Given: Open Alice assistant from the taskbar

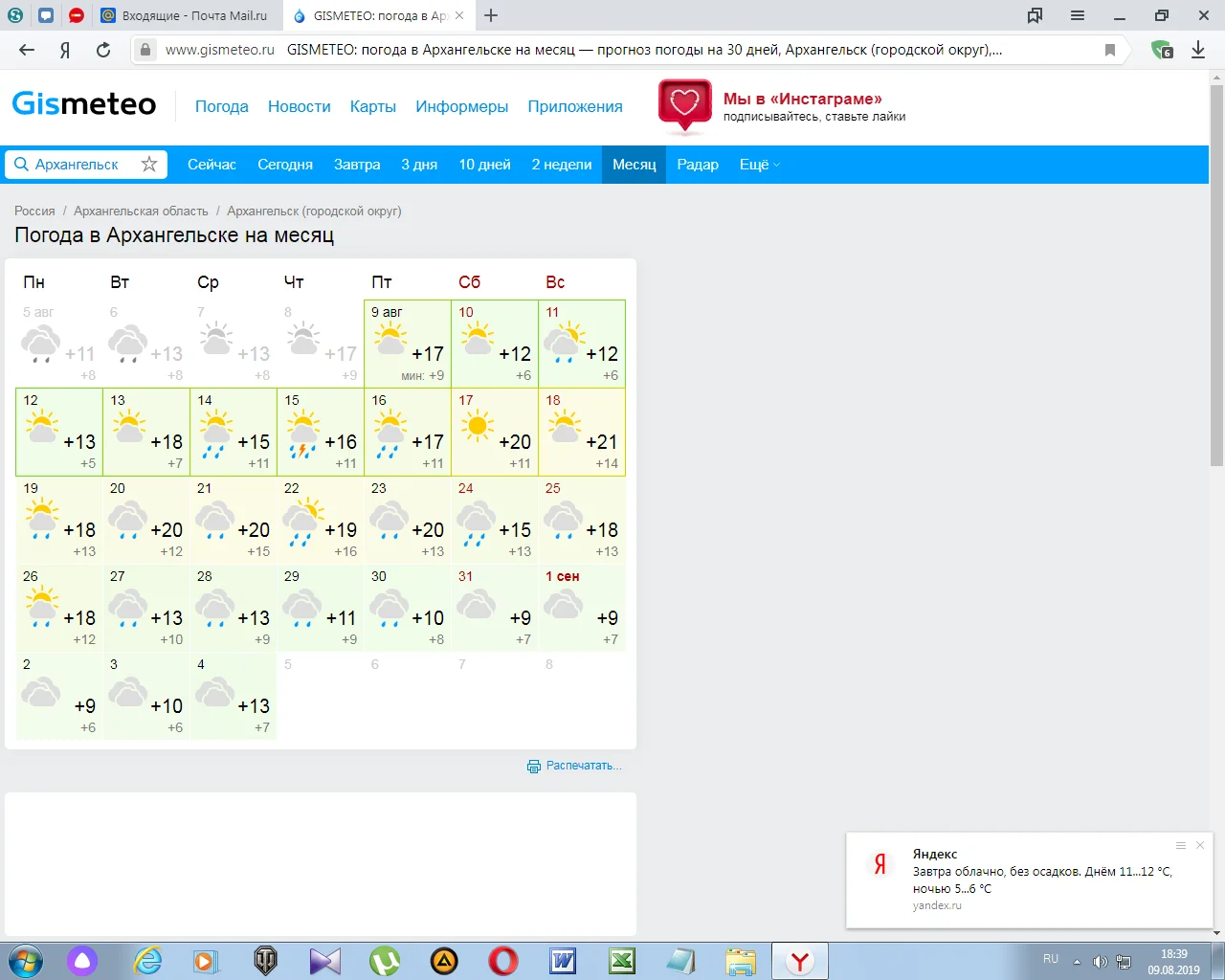Looking at the screenshot, I should [x=82, y=961].
